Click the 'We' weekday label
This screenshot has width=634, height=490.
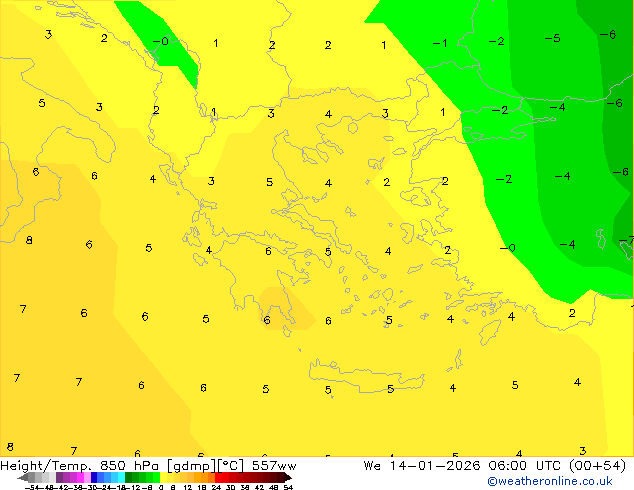[x=372, y=466]
